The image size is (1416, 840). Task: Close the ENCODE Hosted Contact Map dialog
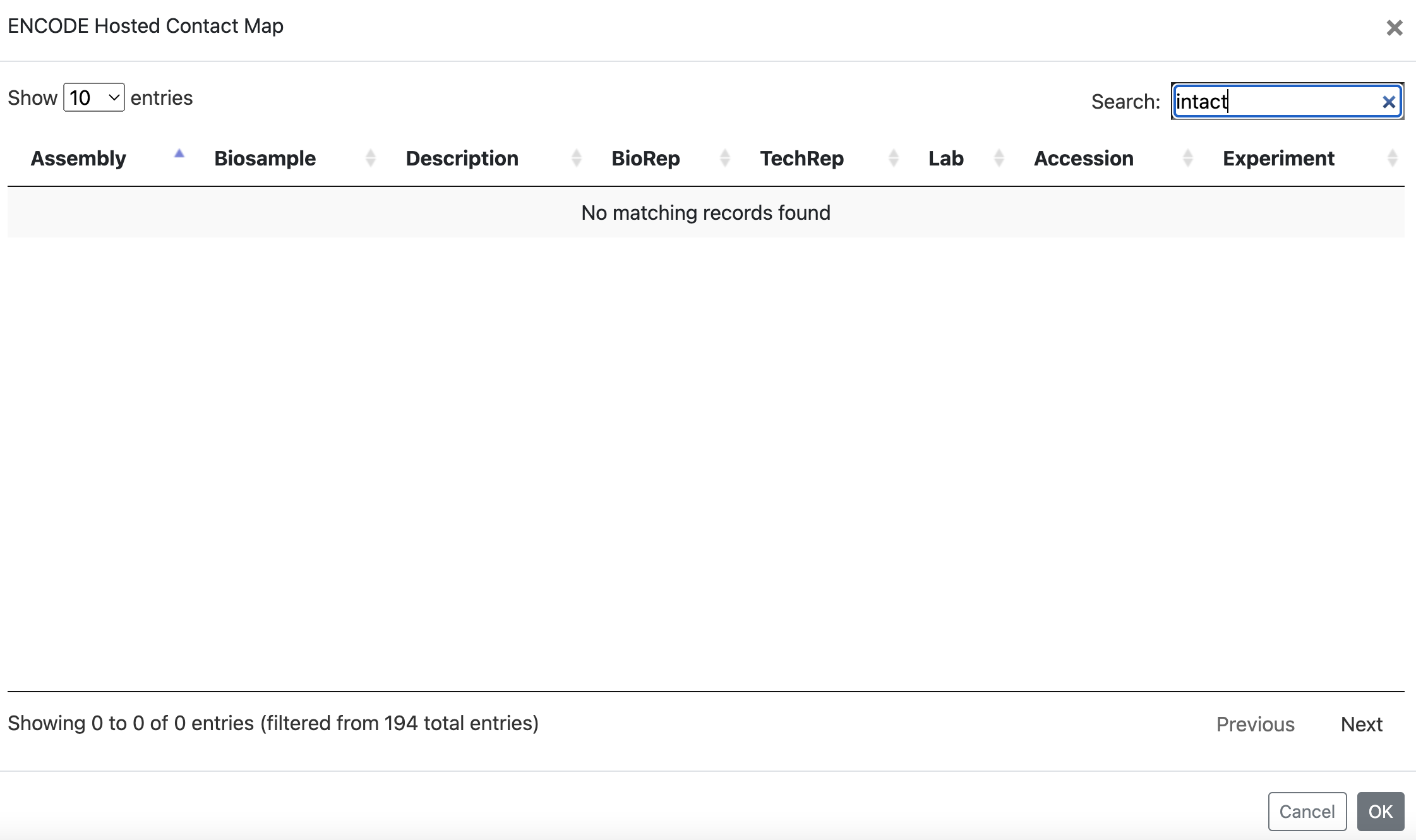[1394, 28]
